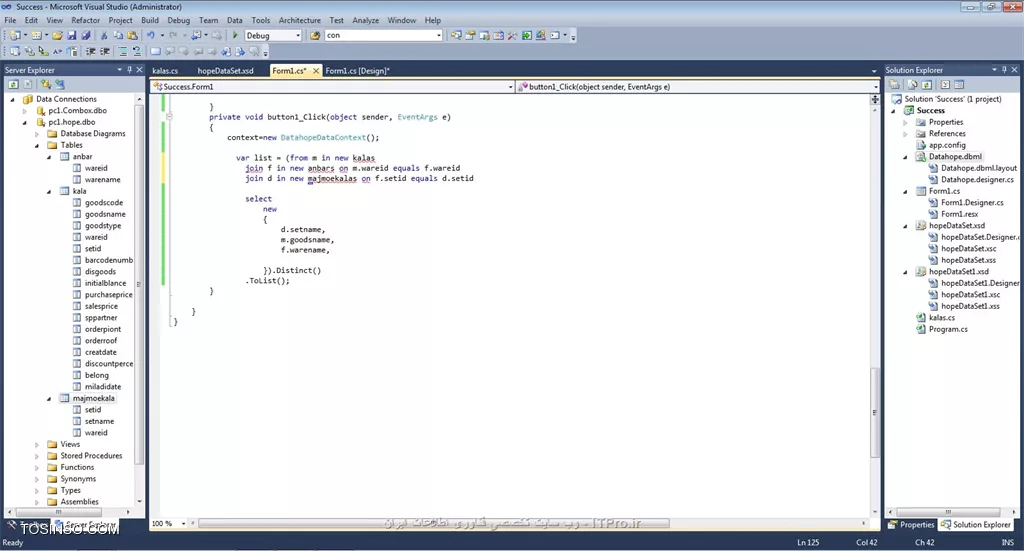
Task: Open the Debug configuration dropdown
Action: coord(298,35)
